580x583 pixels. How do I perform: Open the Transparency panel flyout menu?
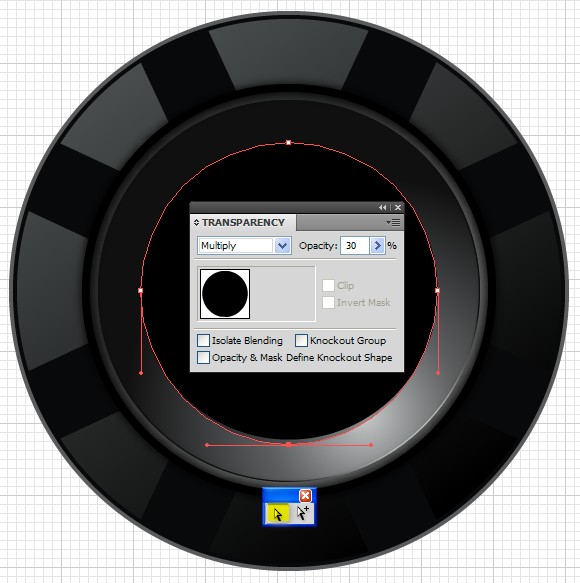tap(393, 222)
